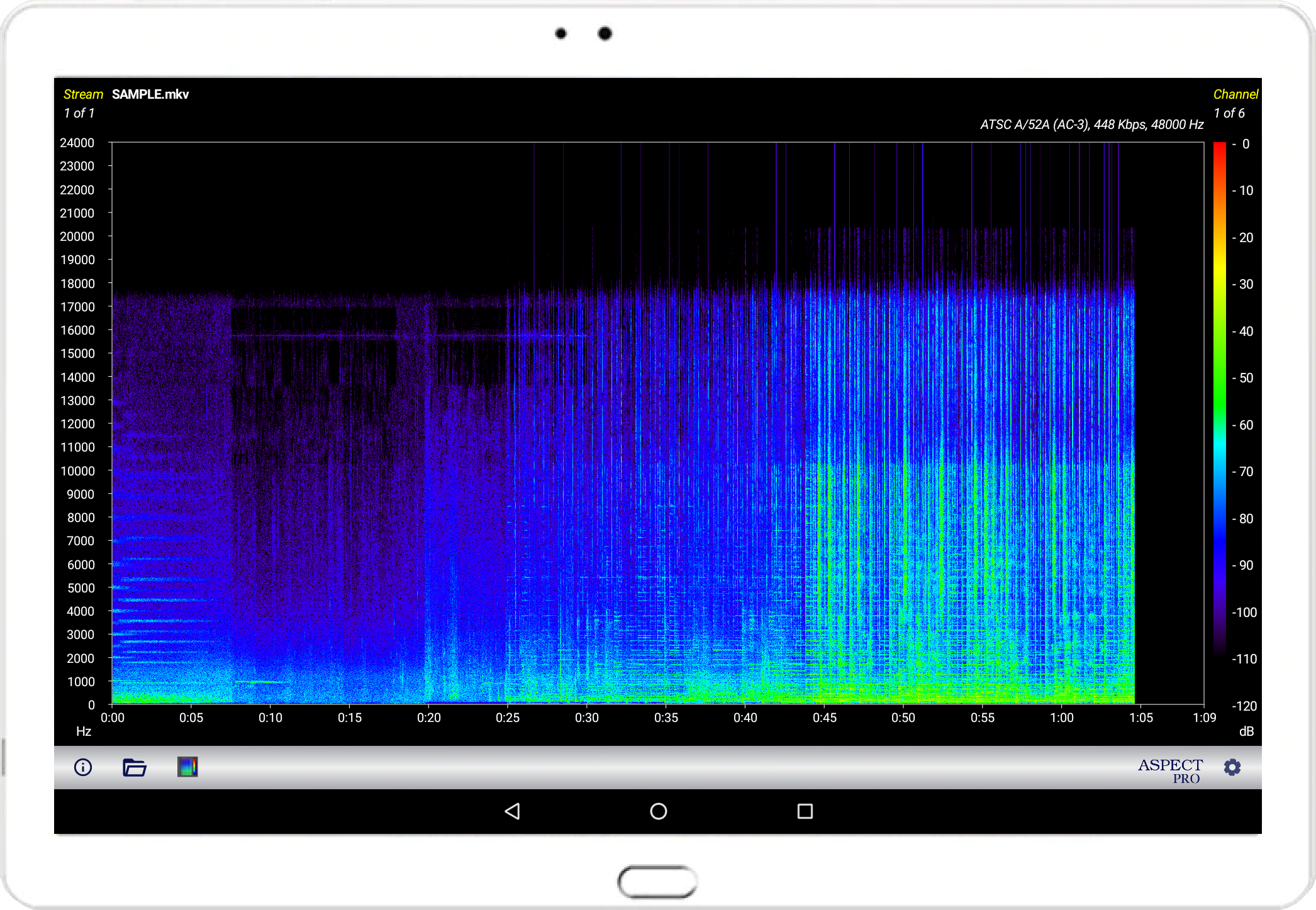Viewport: 1316px width, 910px height.
Task: Open settings with the gear icon
Action: [x=1232, y=767]
